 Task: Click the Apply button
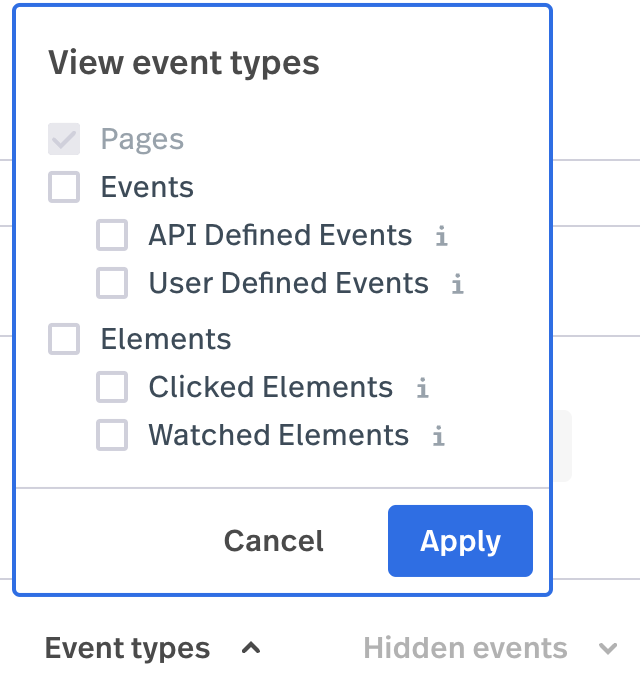(460, 541)
